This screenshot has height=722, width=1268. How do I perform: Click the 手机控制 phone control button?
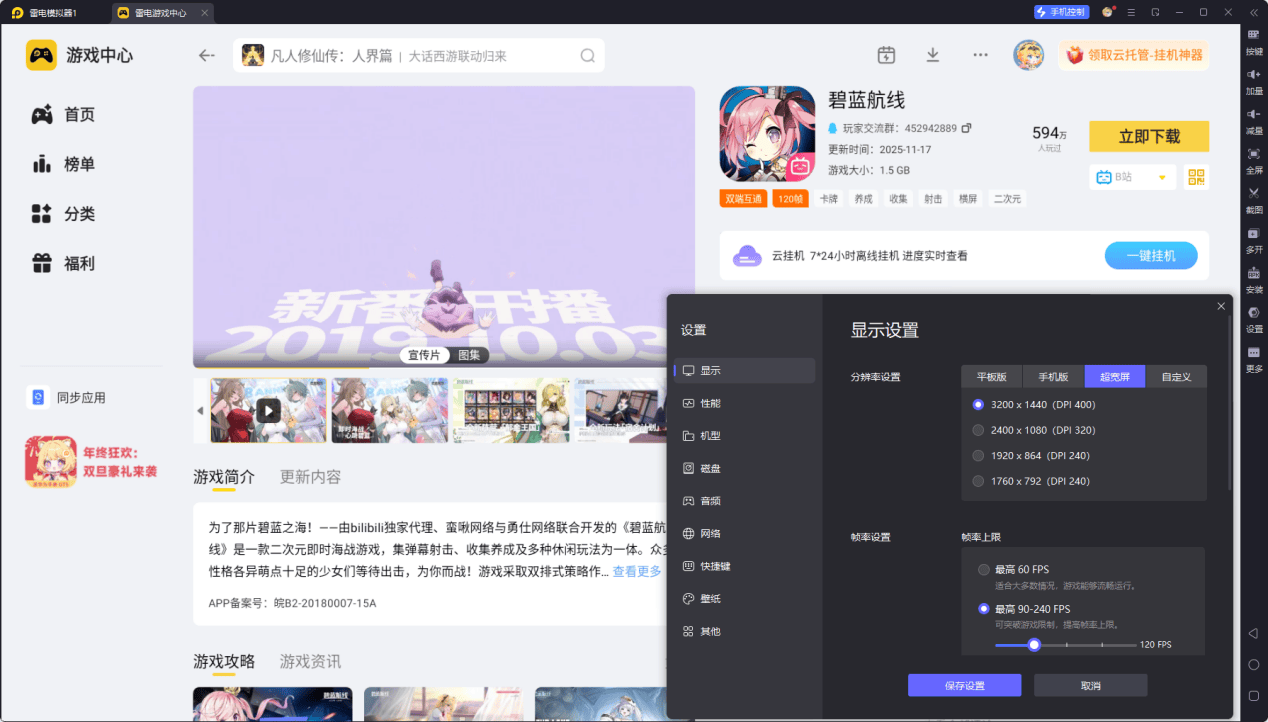(x=1061, y=12)
